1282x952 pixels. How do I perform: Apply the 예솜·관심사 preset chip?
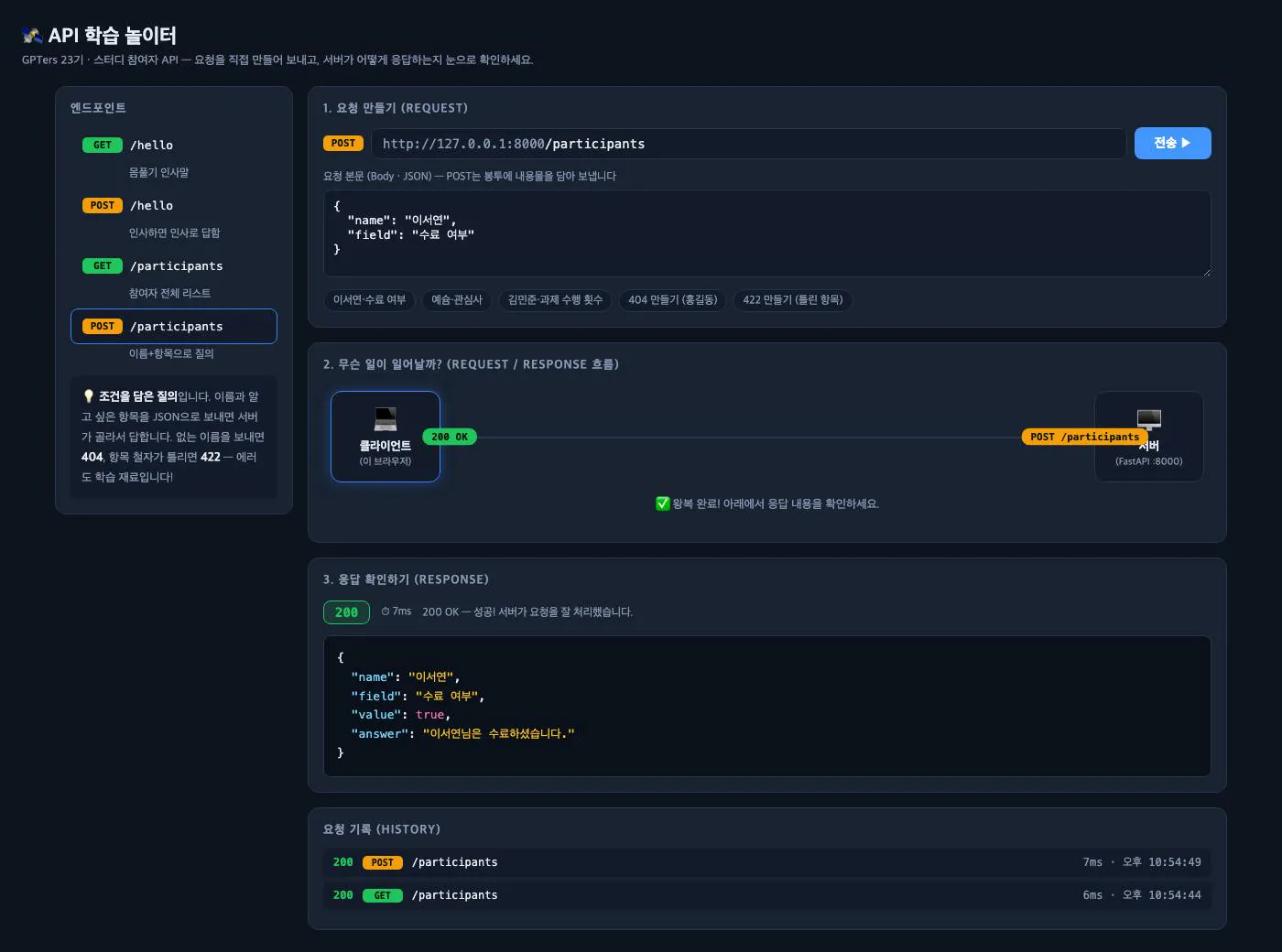[457, 300]
